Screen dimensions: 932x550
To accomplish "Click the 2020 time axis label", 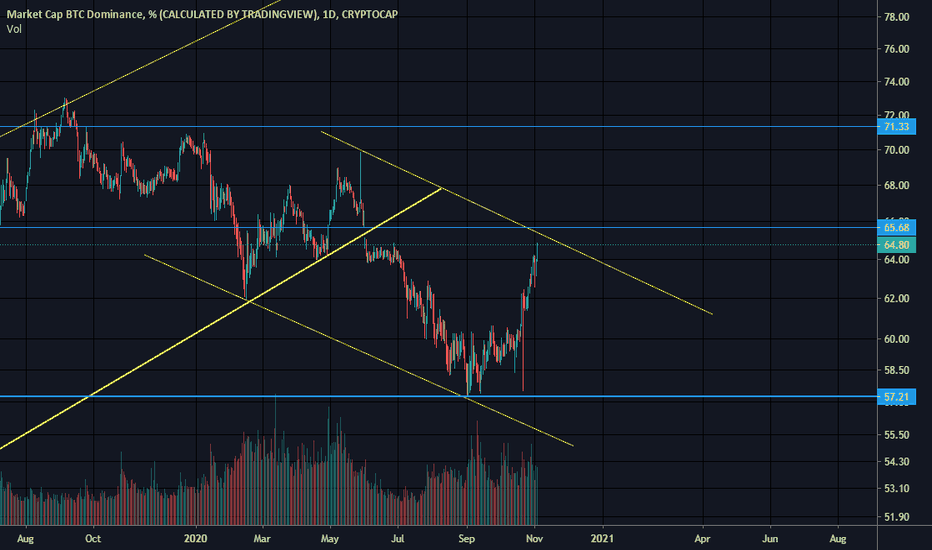I will coord(196,539).
